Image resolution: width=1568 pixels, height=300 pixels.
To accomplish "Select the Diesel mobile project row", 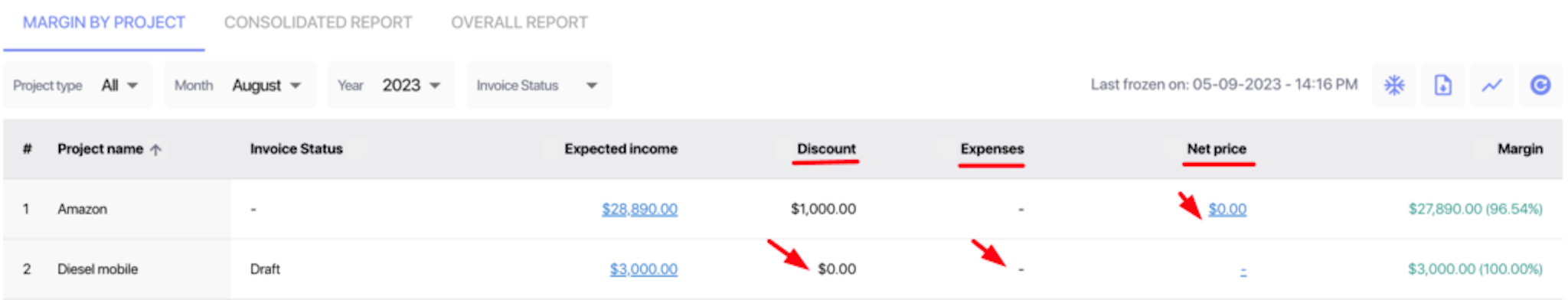I will 782,269.
